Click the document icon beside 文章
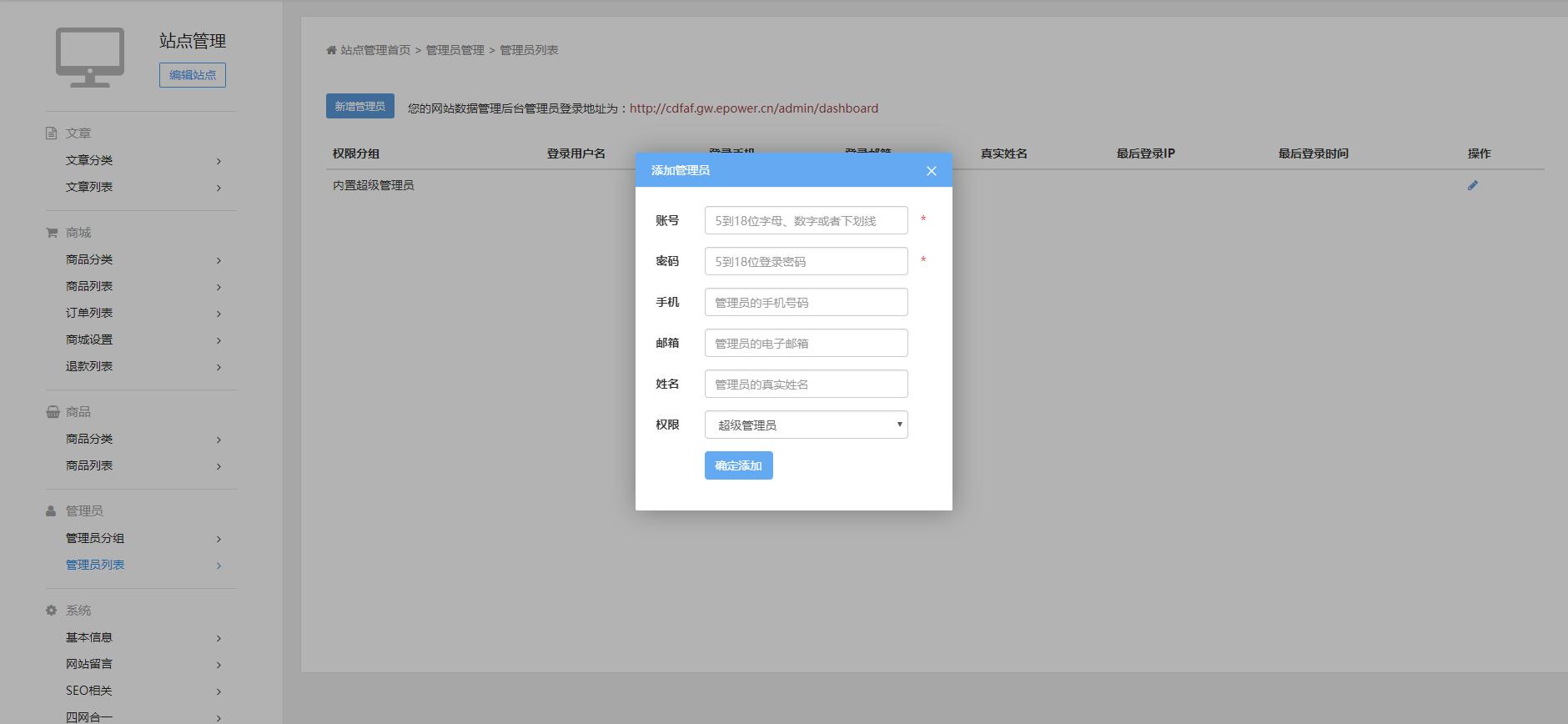Viewport: 1568px width, 724px height. tap(52, 133)
